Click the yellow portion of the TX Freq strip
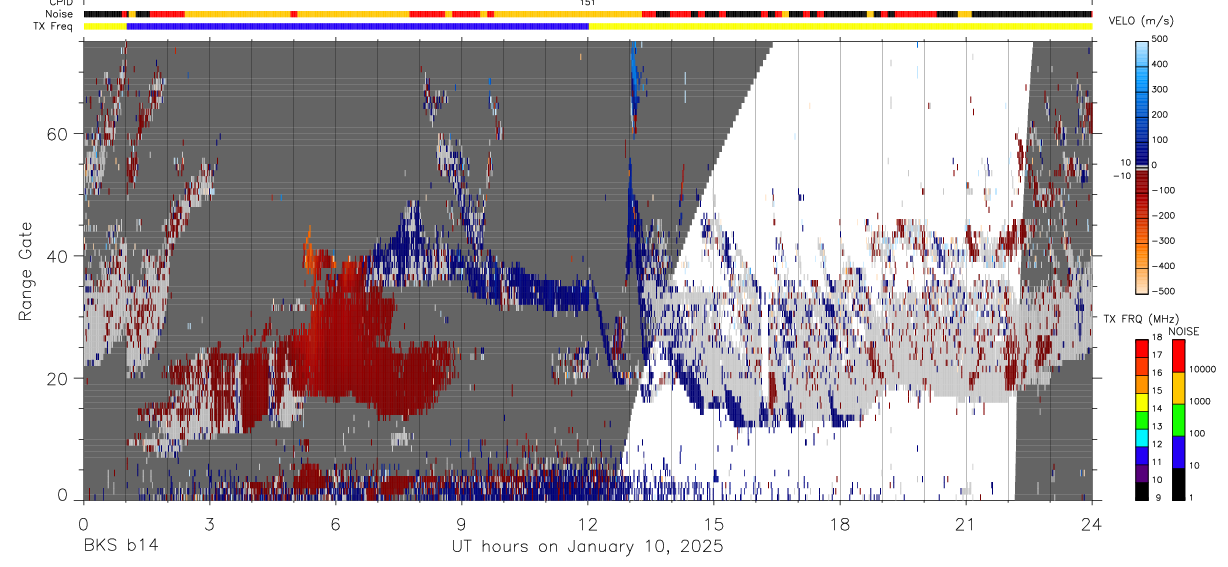This screenshot has width=1228, height=567. pyautogui.click(x=840, y=26)
